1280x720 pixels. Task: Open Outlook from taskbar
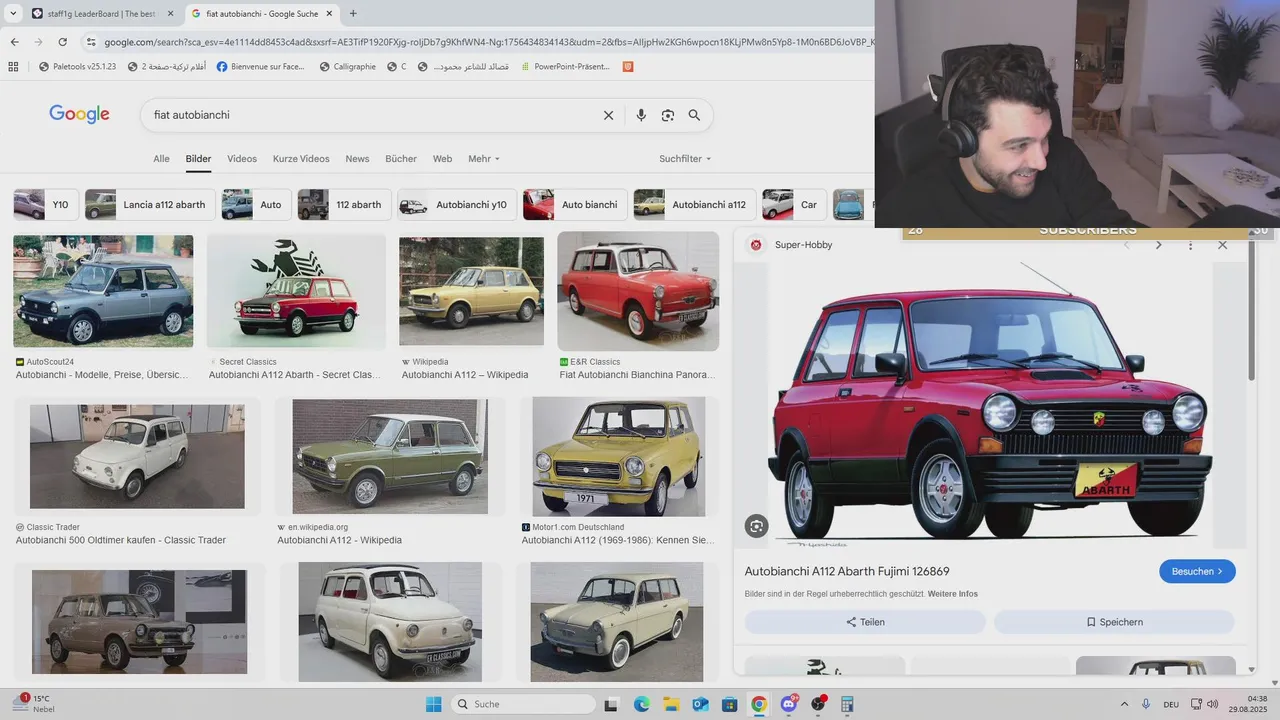click(701, 704)
